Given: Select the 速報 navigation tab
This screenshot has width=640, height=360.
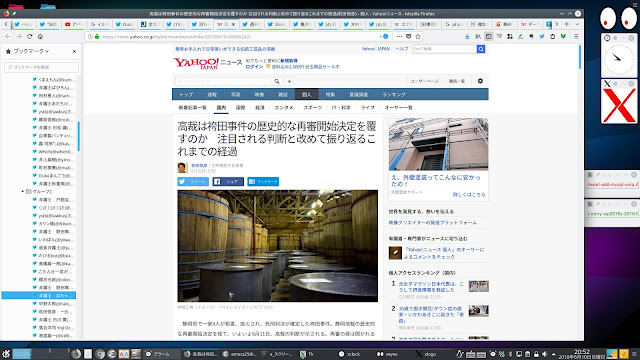Looking at the screenshot, I should pos(212,94).
